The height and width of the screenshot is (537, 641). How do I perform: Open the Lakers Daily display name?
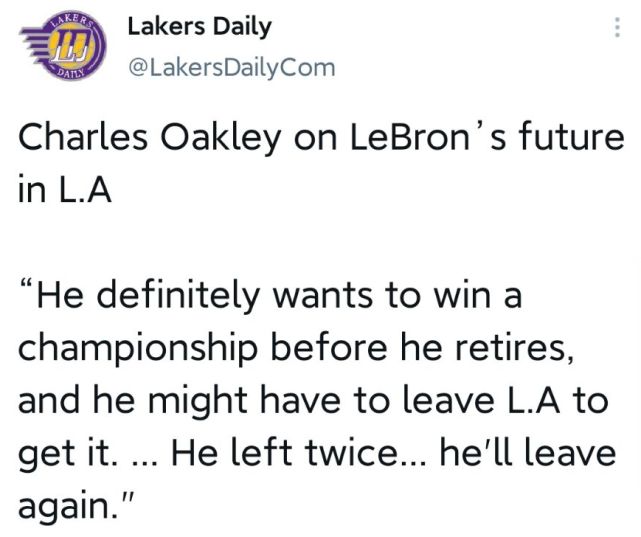[x=199, y=27]
